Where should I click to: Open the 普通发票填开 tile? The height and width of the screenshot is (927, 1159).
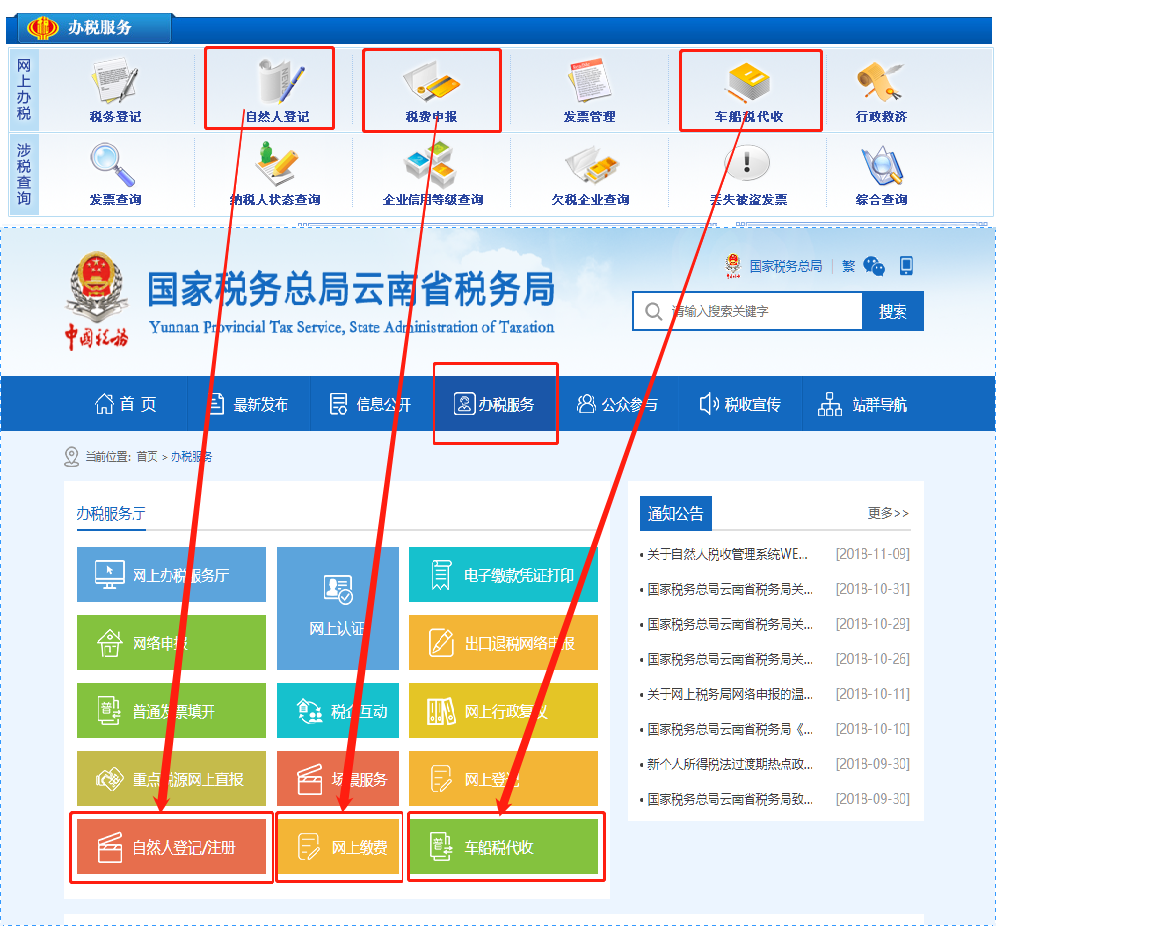171,710
